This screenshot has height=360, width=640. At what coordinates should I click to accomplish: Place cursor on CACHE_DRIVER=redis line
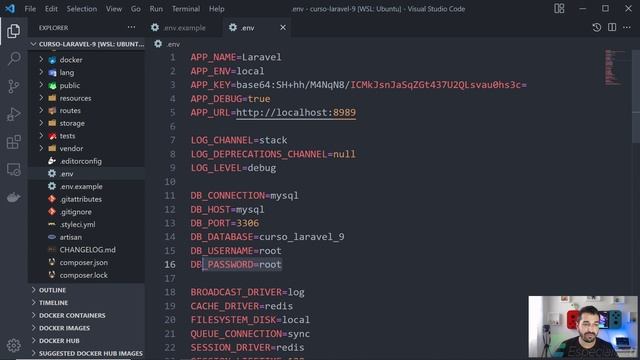[242, 306]
